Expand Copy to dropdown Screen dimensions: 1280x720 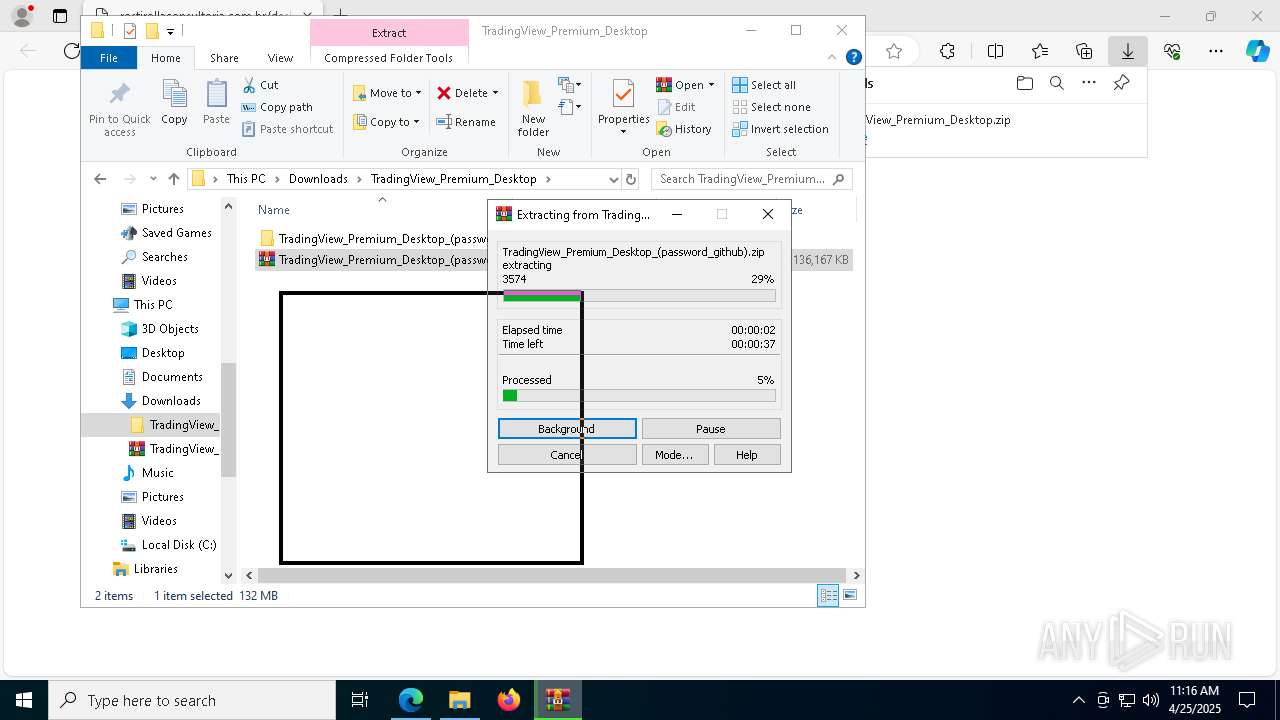click(x=416, y=122)
